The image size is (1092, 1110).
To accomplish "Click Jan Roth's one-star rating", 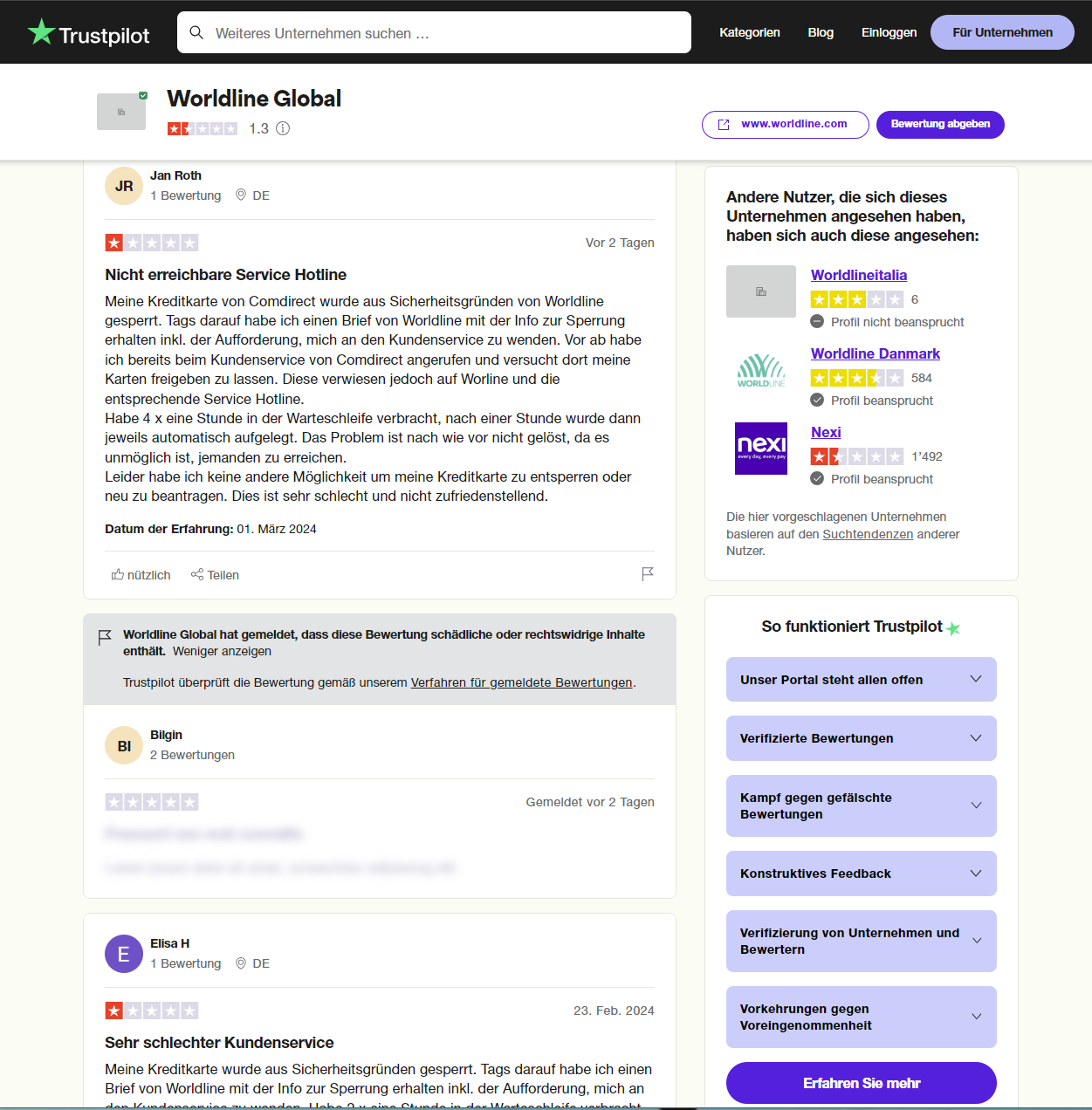I will 152,243.
